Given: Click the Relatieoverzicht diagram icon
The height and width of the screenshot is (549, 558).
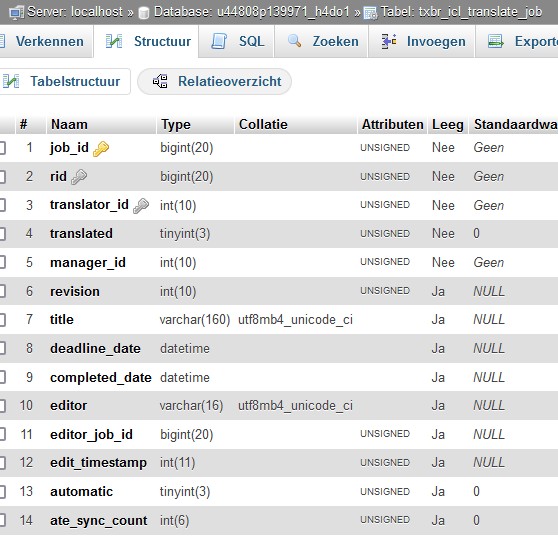Looking at the screenshot, I should (160, 81).
